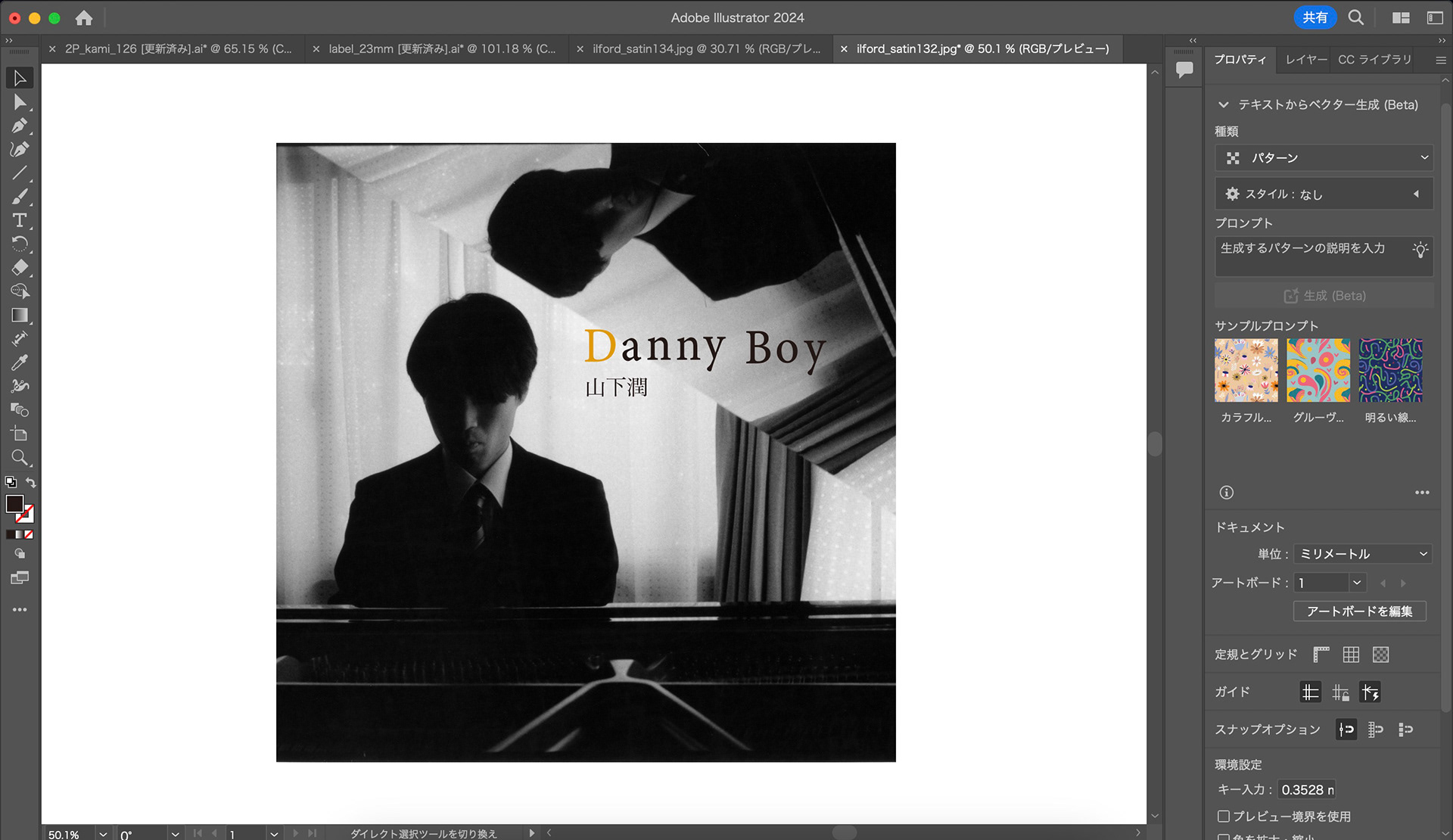1453x840 pixels.
Task: Go to next artboard arrow in properties
Action: [x=1403, y=583]
